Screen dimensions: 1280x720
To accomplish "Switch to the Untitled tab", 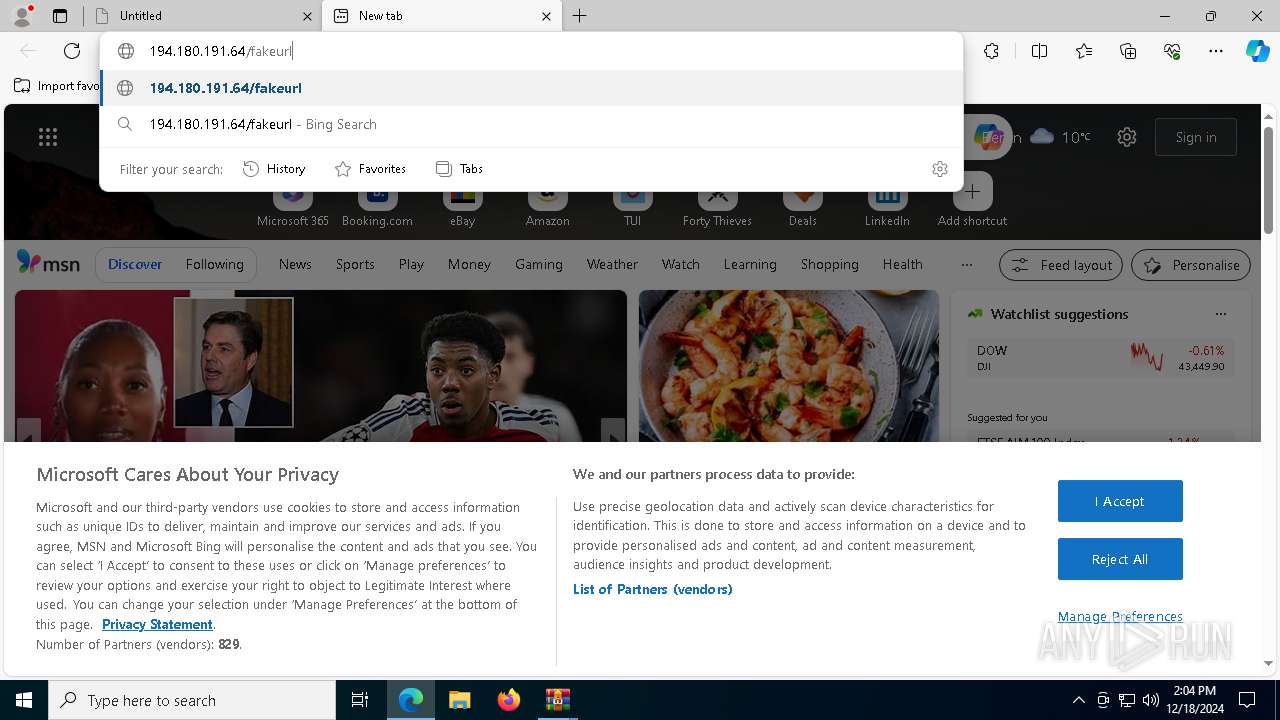I will tap(200, 16).
